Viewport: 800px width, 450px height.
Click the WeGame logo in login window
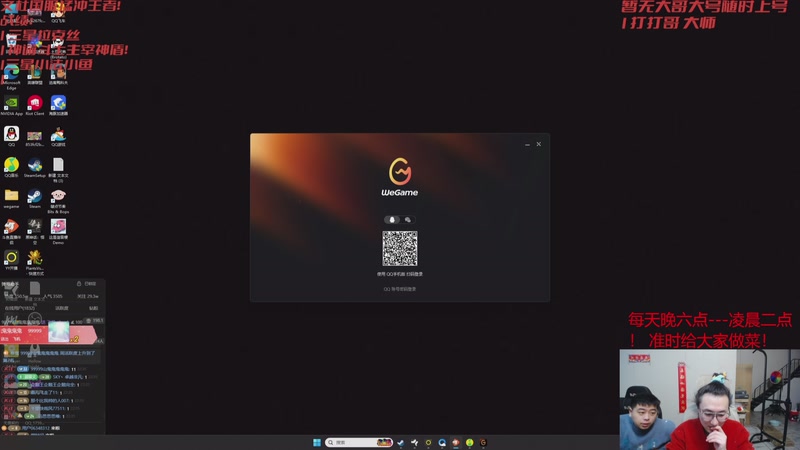pyautogui.click(x=400, y=177)
